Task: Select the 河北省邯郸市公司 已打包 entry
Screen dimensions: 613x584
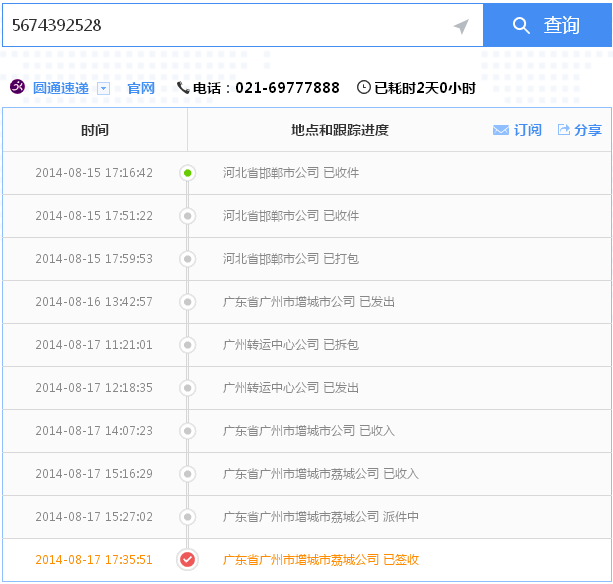Action: point(291,259)
